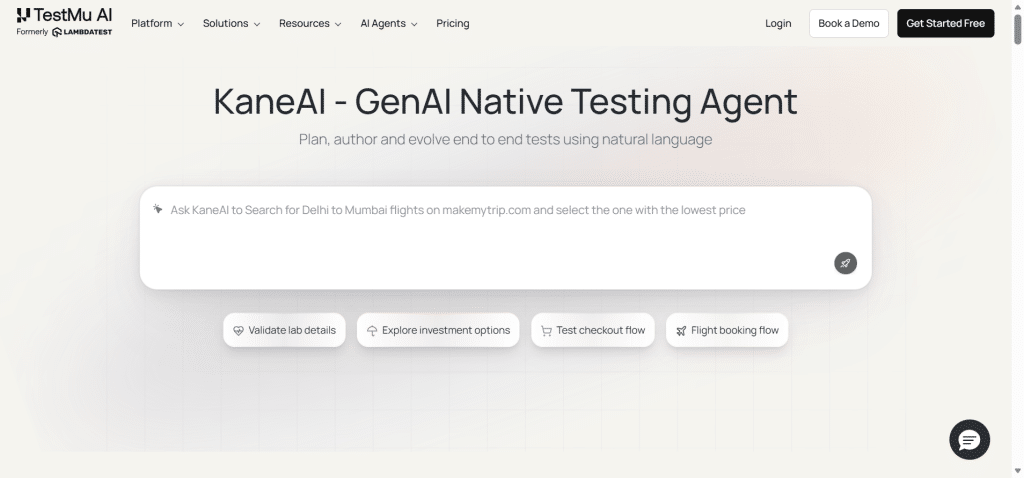Screen dimensions: 1024x478
Task: Expand the Platform menu chevron
Action: 181,24
